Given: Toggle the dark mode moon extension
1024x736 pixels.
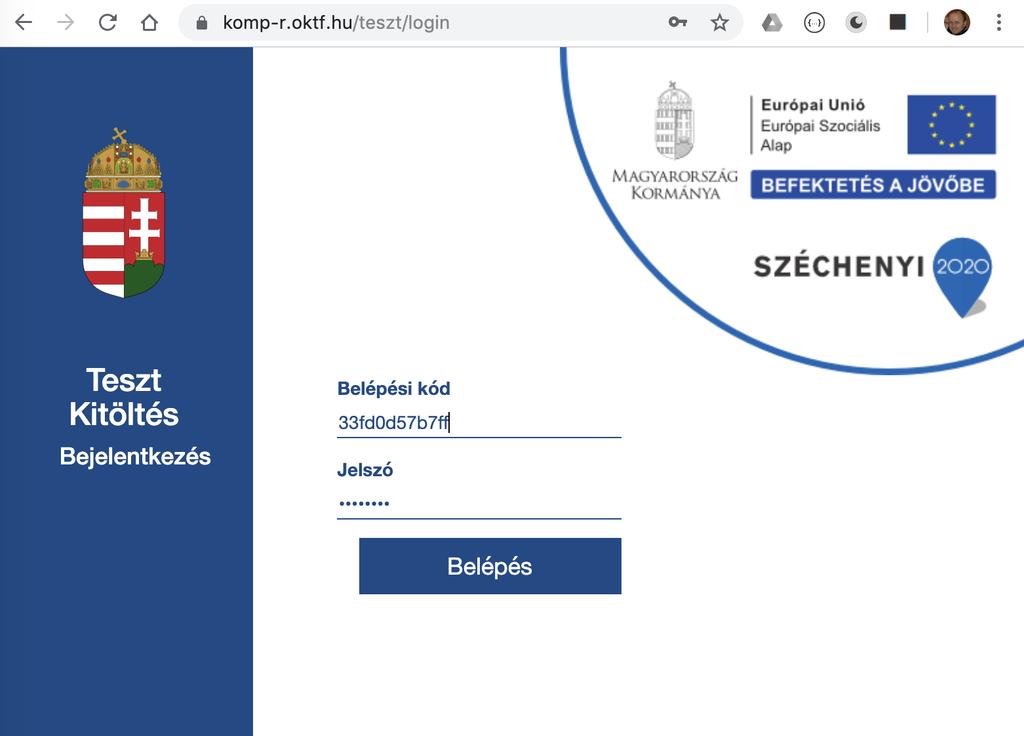Looking at the screenshot, I should pyautogui.click(x=856, y=23).
